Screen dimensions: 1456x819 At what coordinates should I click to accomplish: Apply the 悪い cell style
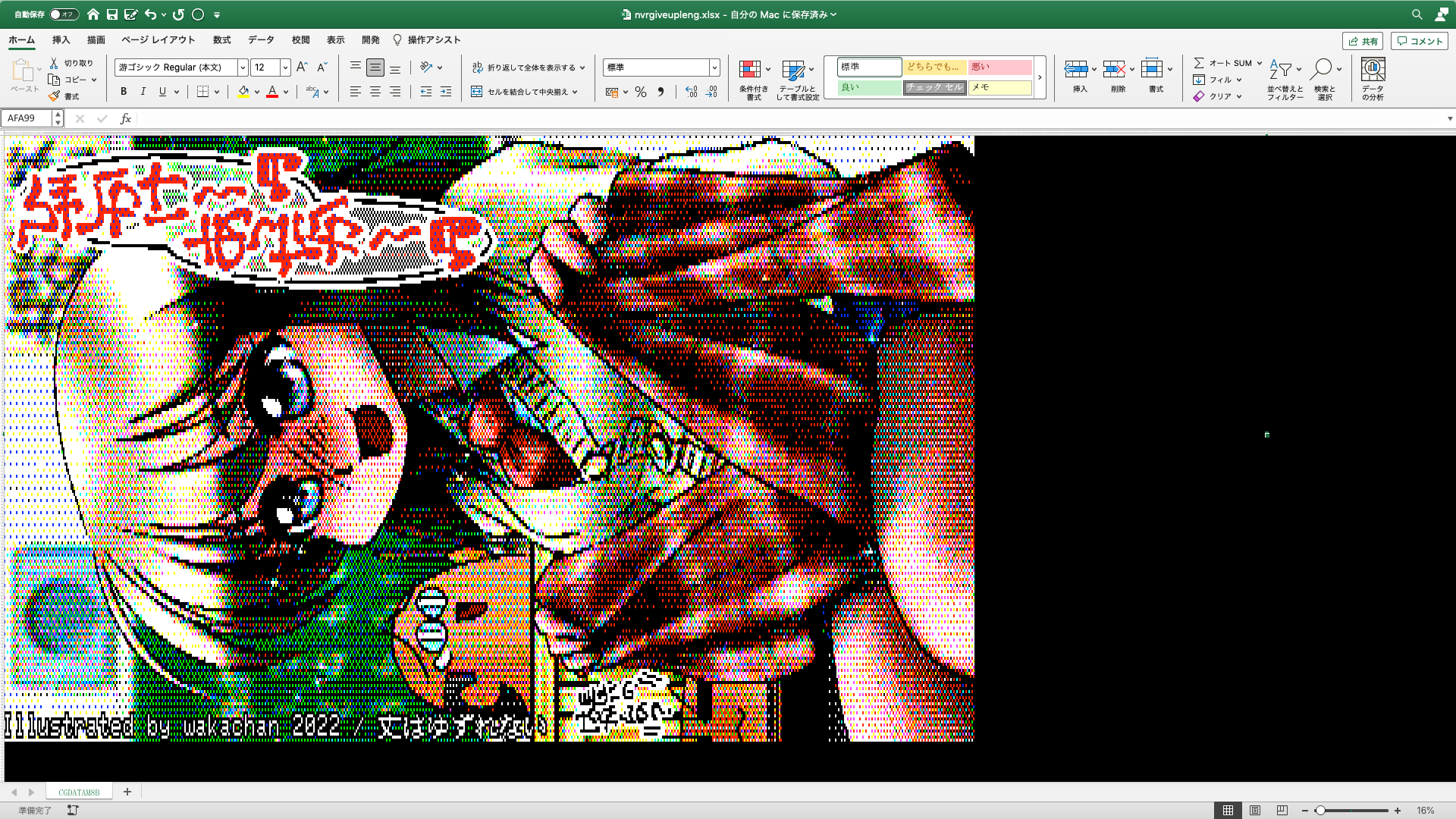tap(1000, 67)
